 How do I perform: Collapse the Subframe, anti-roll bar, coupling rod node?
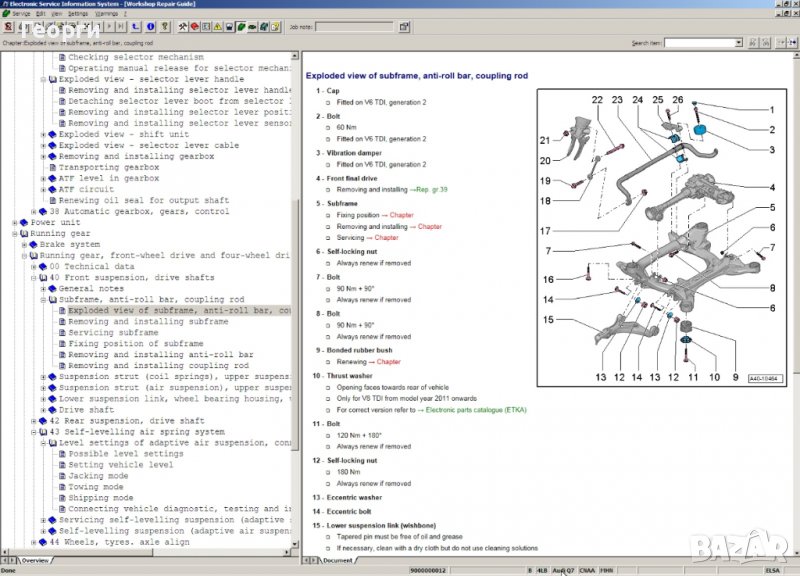[43, 300]
